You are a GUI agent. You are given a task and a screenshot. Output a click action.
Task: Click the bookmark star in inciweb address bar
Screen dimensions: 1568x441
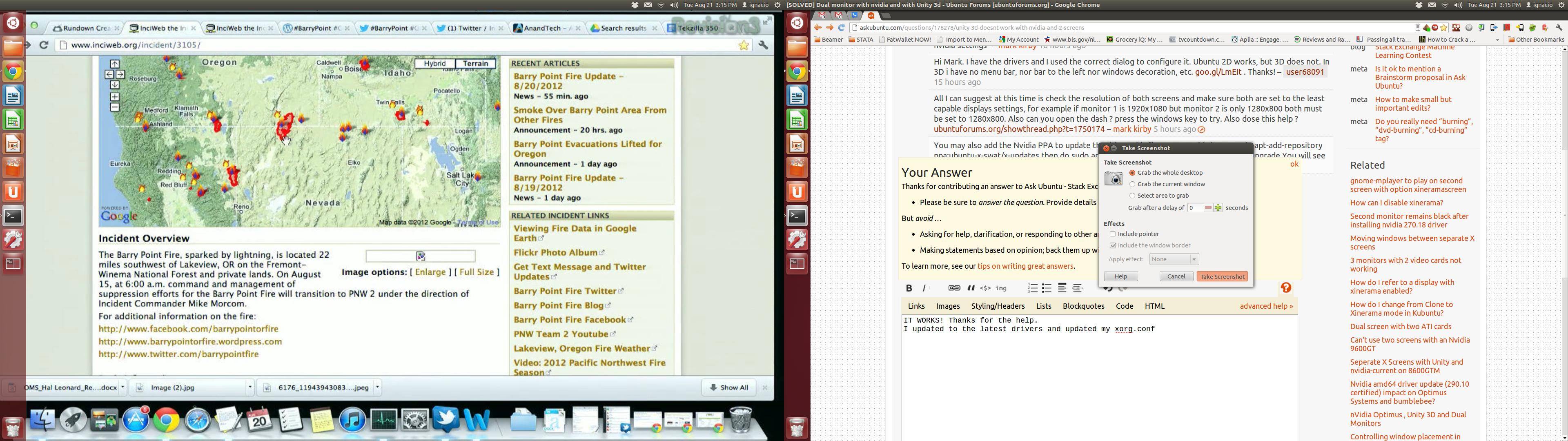(x=743, y=45)
